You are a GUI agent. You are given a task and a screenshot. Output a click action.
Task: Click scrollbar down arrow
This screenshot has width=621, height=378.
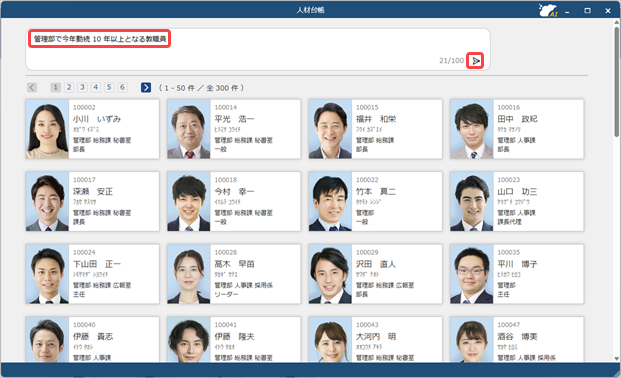617,359
